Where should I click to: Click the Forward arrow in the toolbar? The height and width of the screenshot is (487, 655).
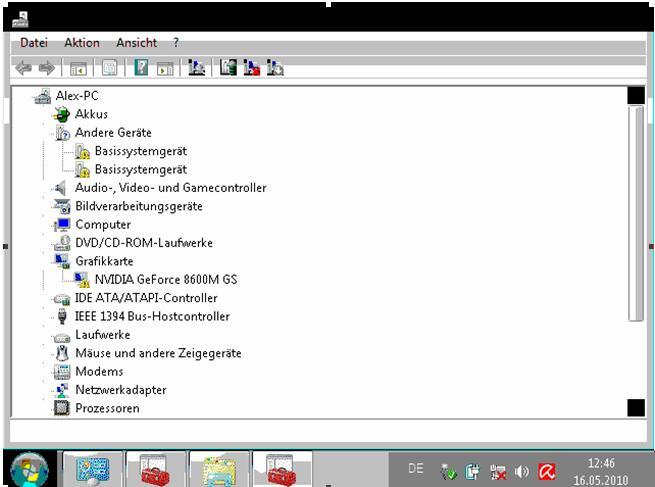click(46, 68)
